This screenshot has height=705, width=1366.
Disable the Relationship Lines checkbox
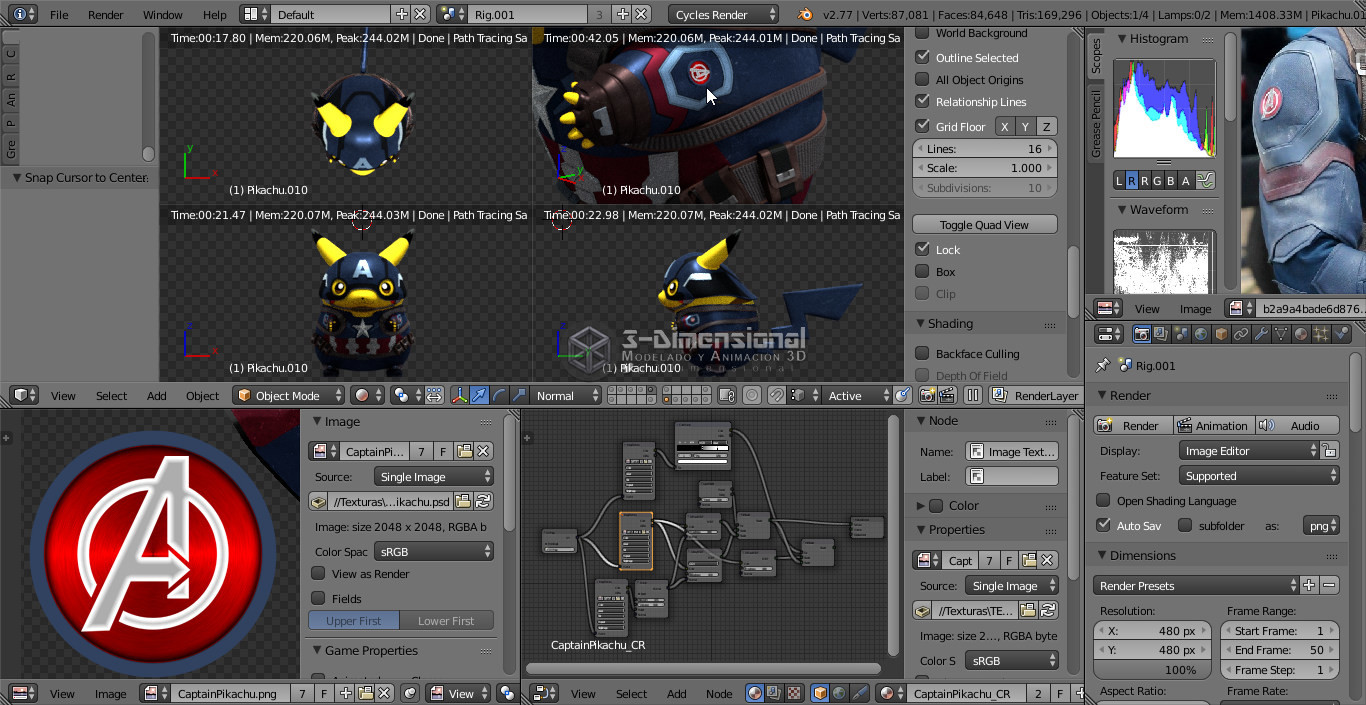point(923,101)
